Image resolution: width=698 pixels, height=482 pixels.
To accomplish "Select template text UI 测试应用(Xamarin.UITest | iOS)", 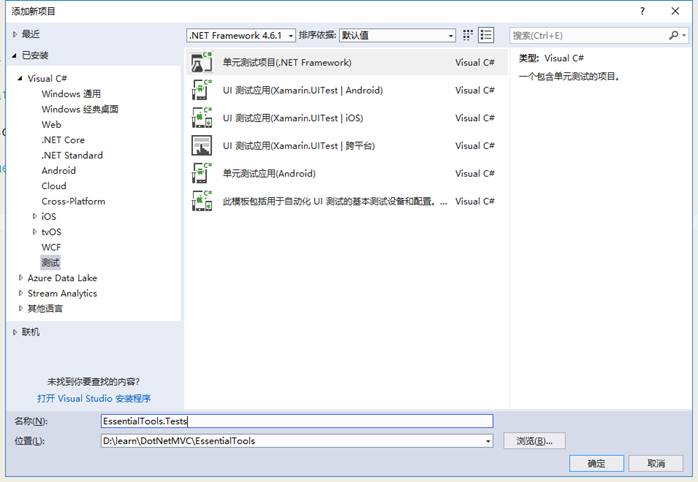I will tap(293, 118).
